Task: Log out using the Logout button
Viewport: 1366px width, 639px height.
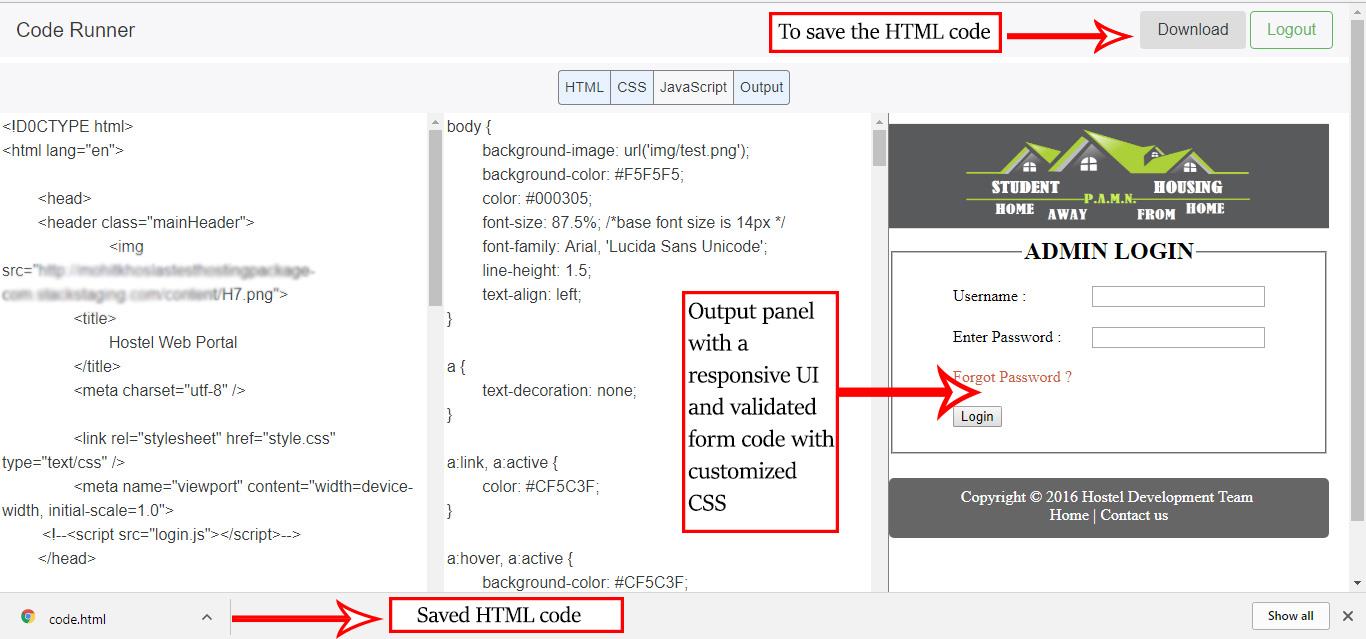Action: (1290, 30)
